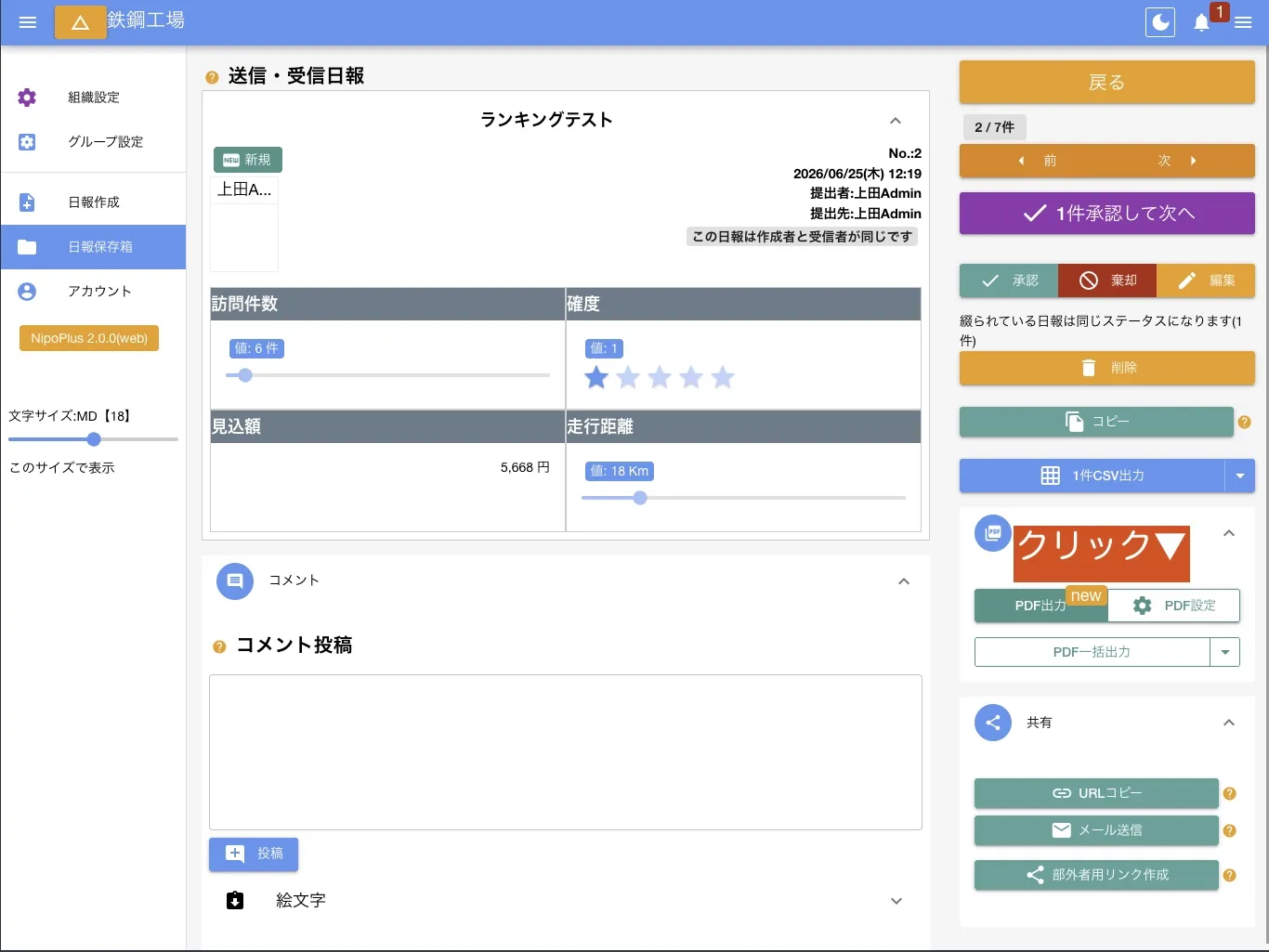Screen dimensions: 1269x952
Task: Click help icon beside URLコピー
Action: pyautogui.click(x=1230, y=793)
